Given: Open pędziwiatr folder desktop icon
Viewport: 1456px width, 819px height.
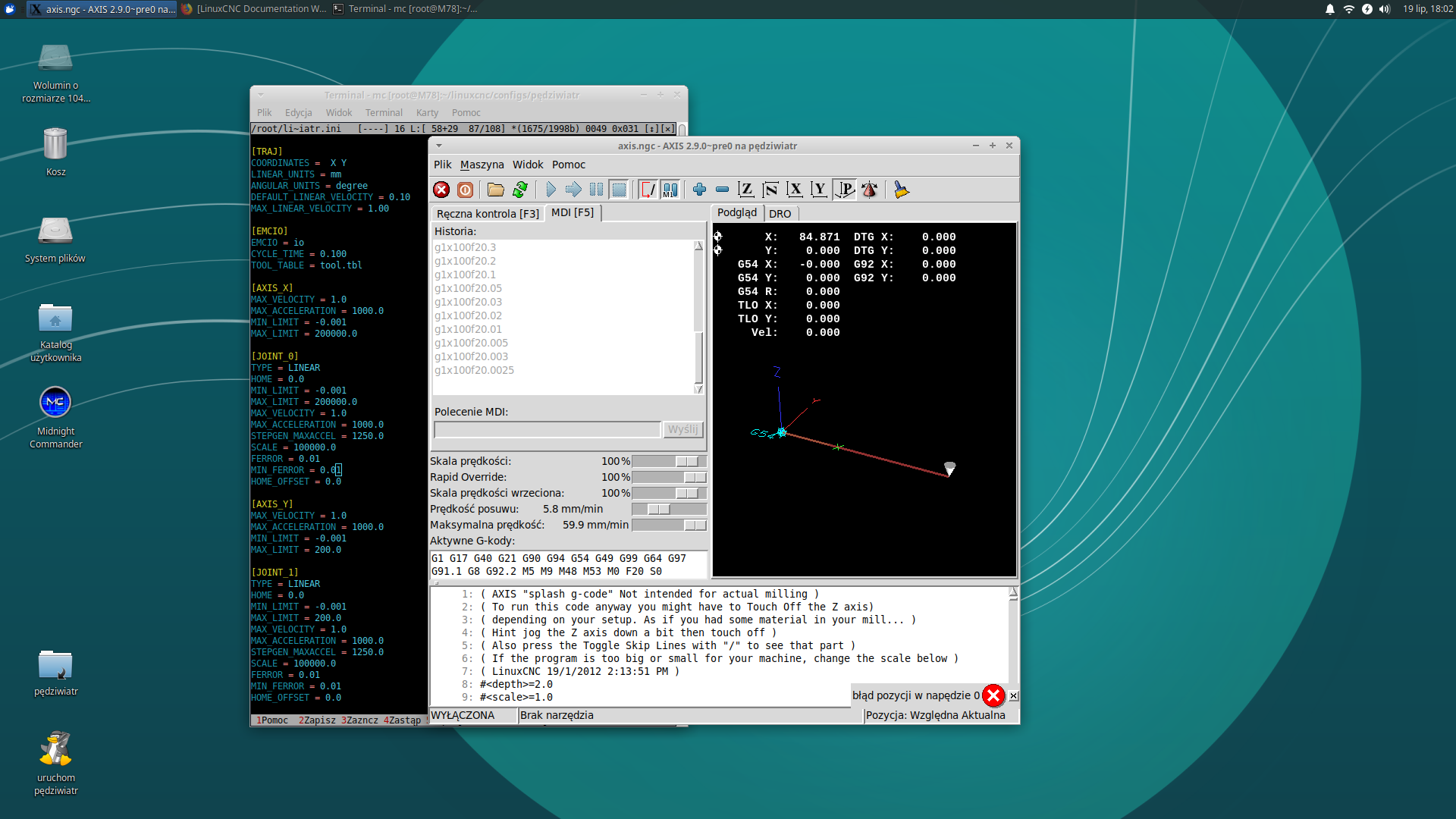Looking at the screenshot, I should 55,671.
